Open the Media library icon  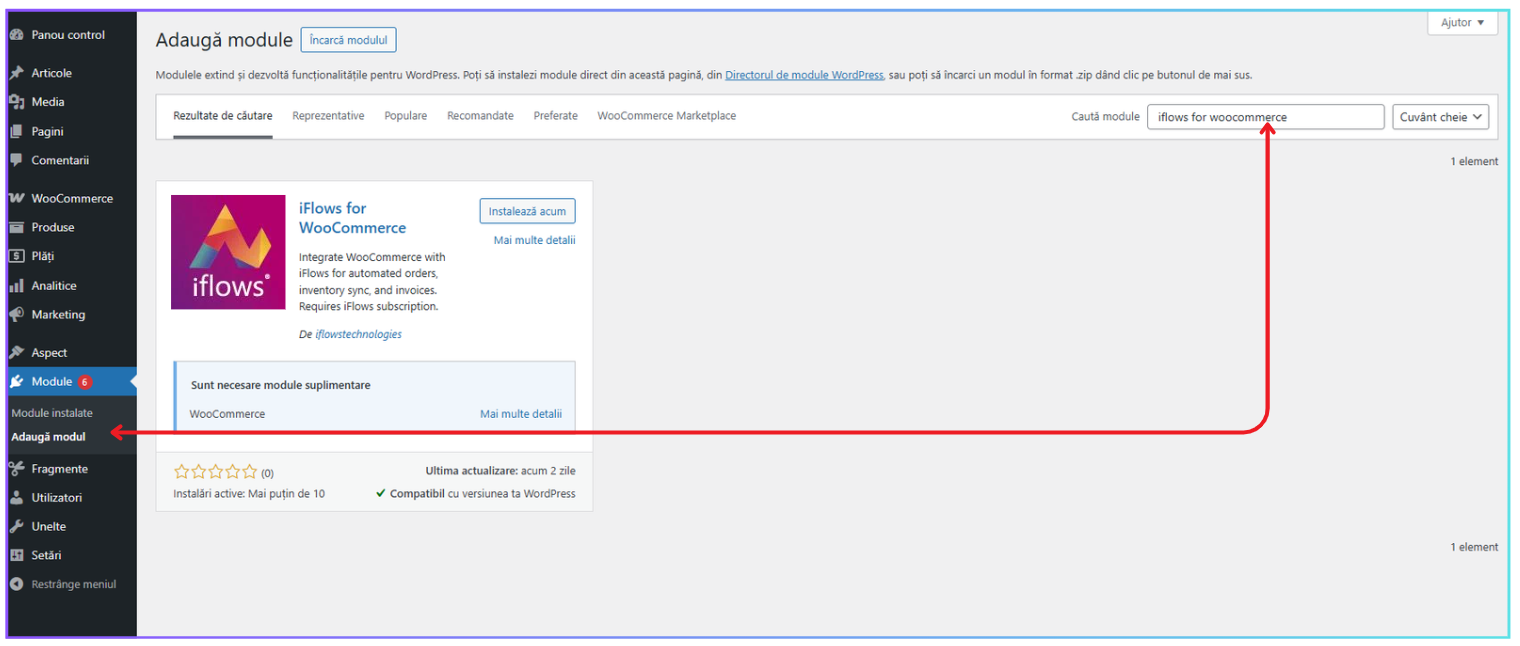[x=16, y=101]
